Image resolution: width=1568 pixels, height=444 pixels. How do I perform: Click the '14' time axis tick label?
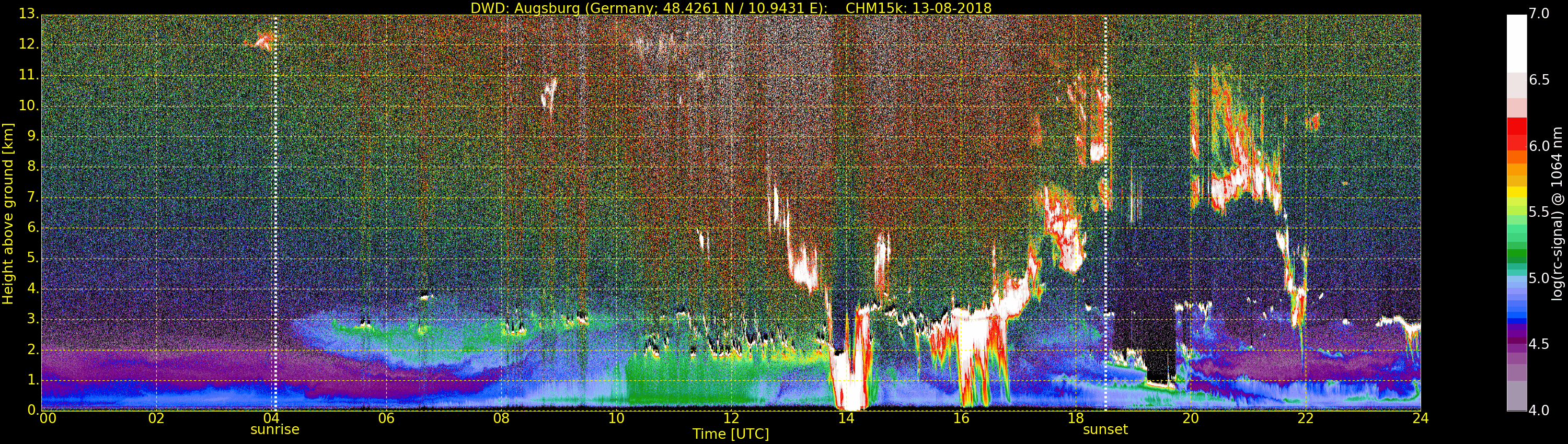pyautogui.click(x=846, y=418)
